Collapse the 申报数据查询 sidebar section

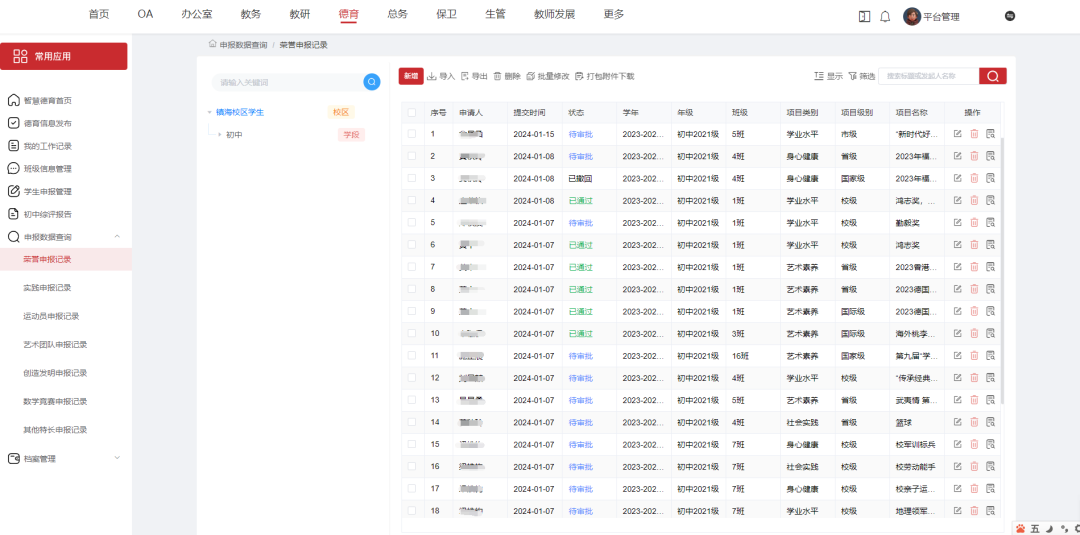pyautogui.click(x=117, y=237)
